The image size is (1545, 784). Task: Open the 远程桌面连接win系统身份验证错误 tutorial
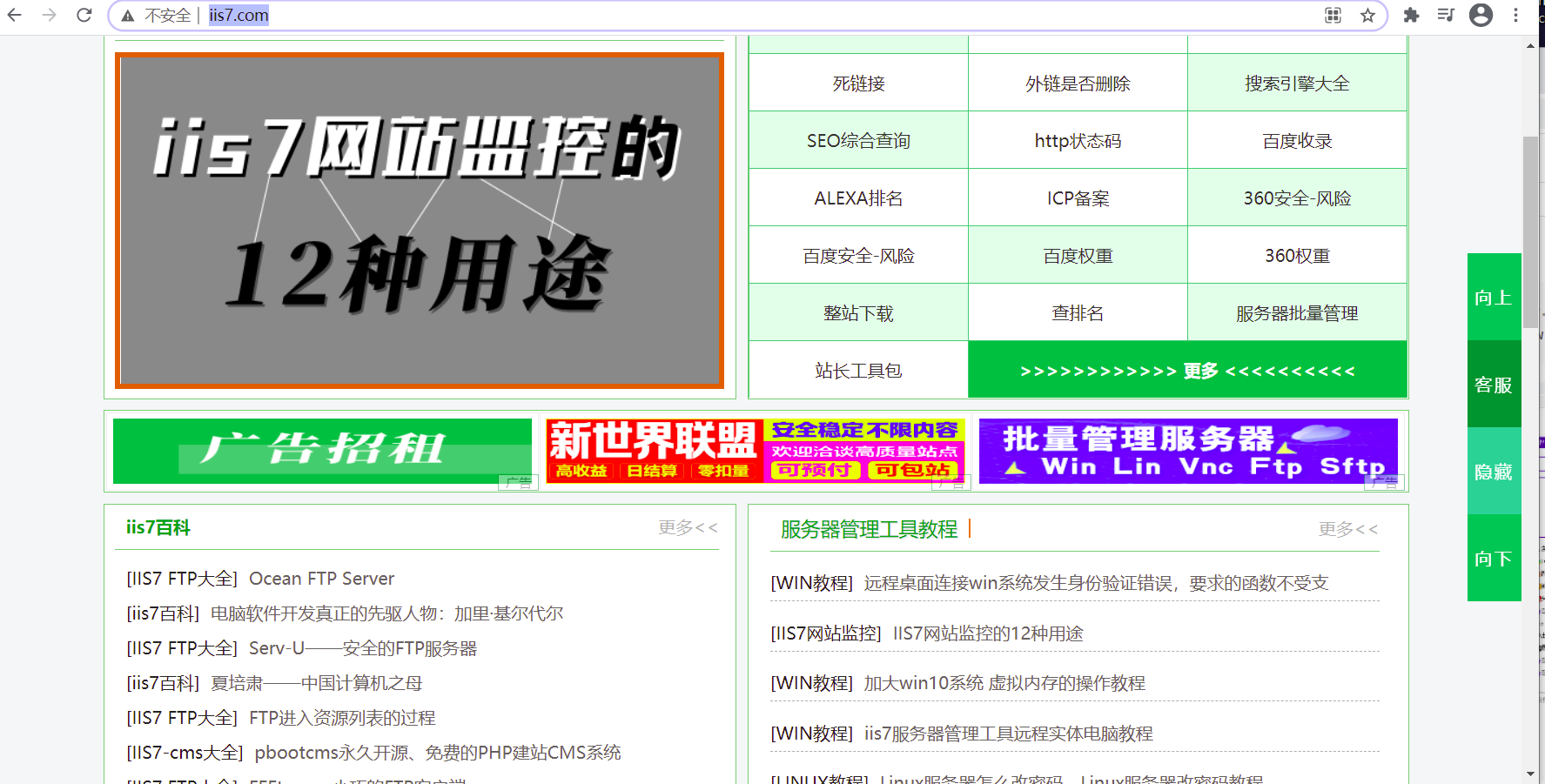coord(1096,583)
